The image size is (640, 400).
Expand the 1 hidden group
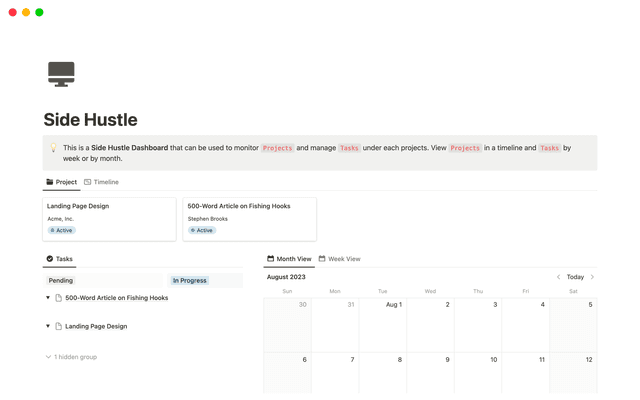(71, 357)
